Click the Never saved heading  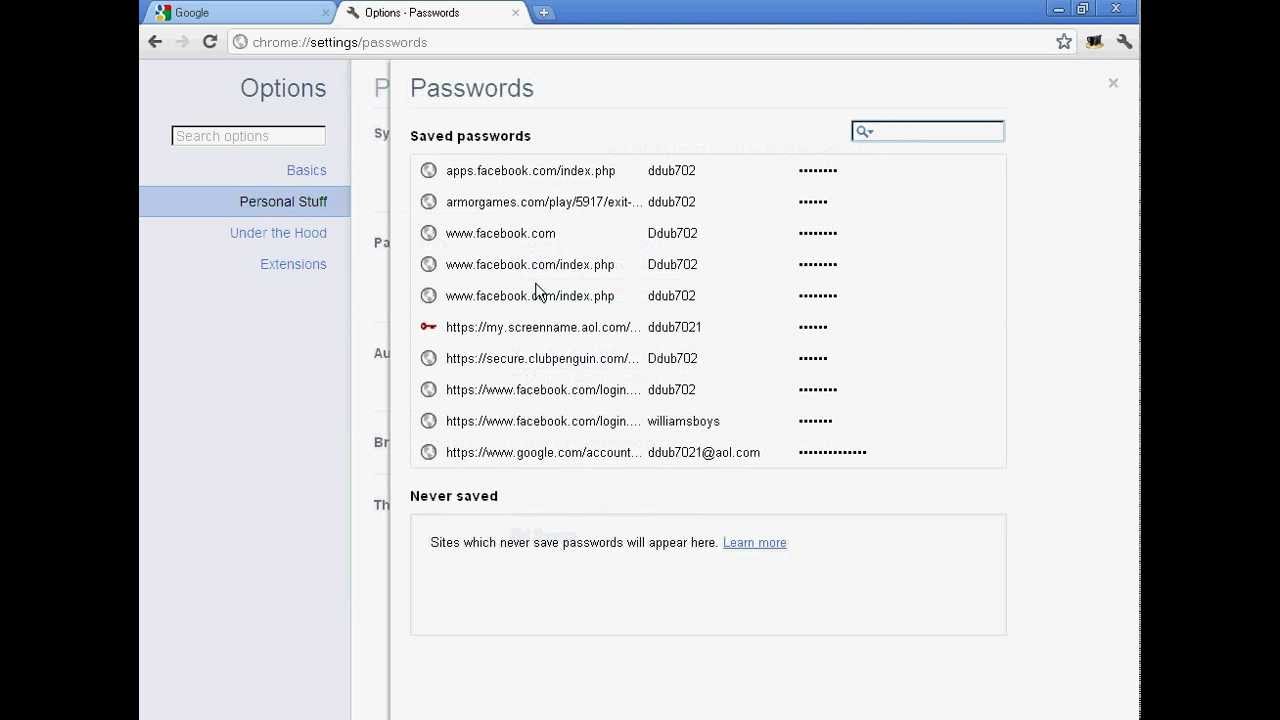(454, 496)
